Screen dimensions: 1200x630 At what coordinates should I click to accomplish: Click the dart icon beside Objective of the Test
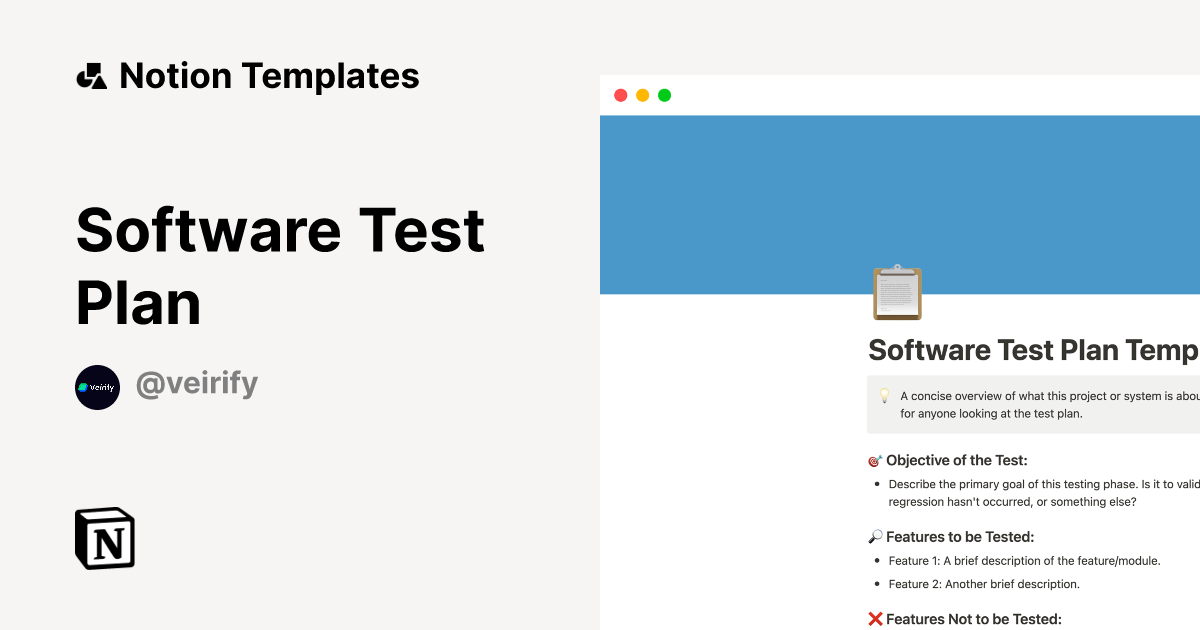coord(875,460)
